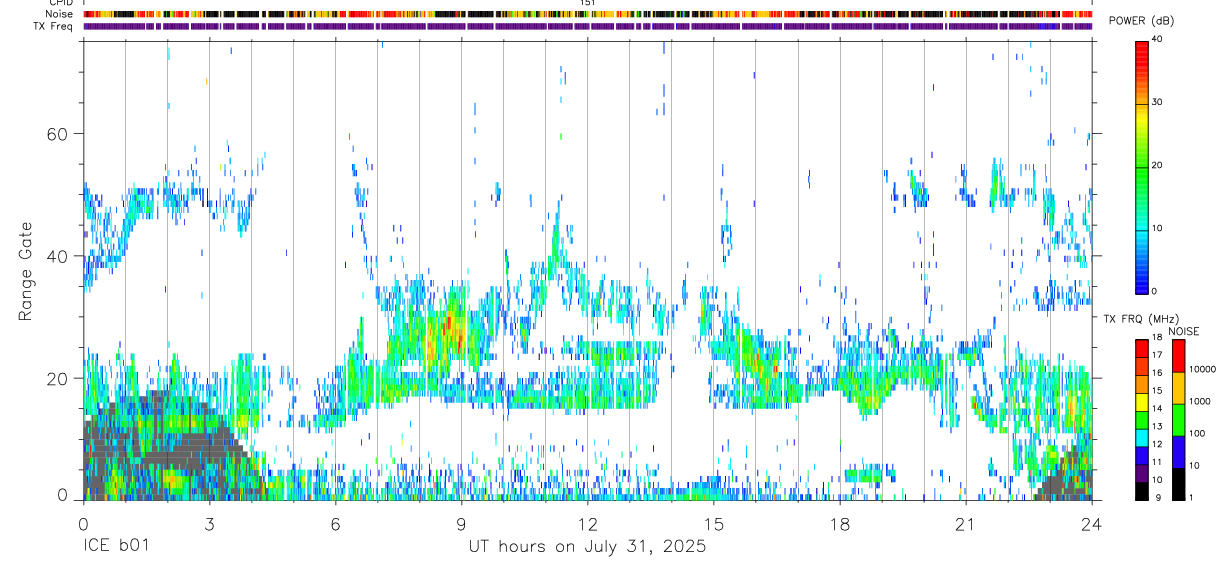The image size is (1228, 567).
Task: Click the 30 tick on the POWER scale
Action: click(x=1157, y=103)
